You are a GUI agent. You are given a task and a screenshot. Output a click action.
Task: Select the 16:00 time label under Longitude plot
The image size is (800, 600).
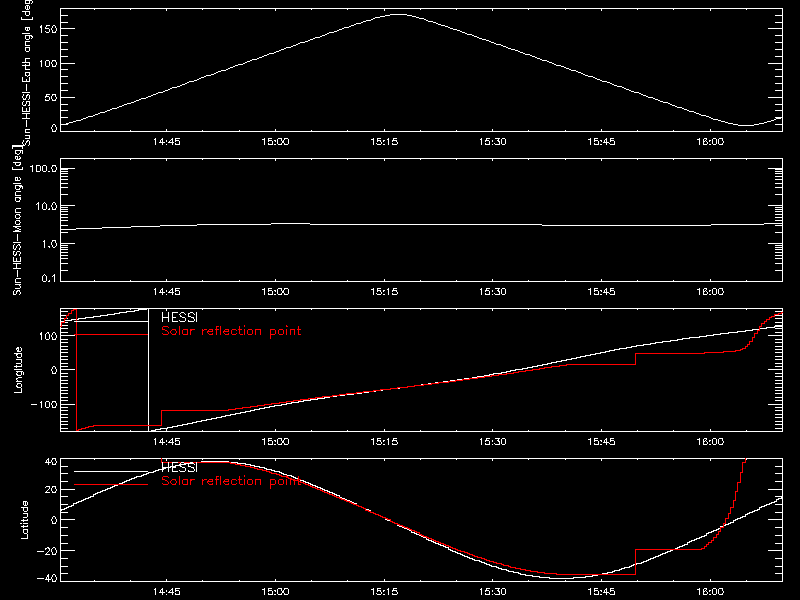710,441
